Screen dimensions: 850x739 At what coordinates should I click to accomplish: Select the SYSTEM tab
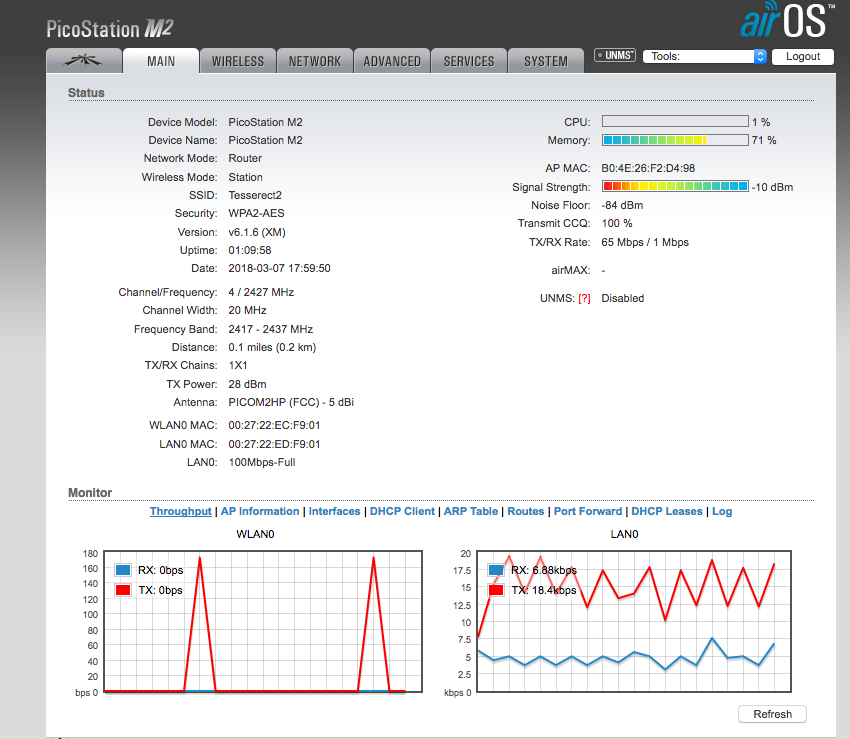coord(546,61)
